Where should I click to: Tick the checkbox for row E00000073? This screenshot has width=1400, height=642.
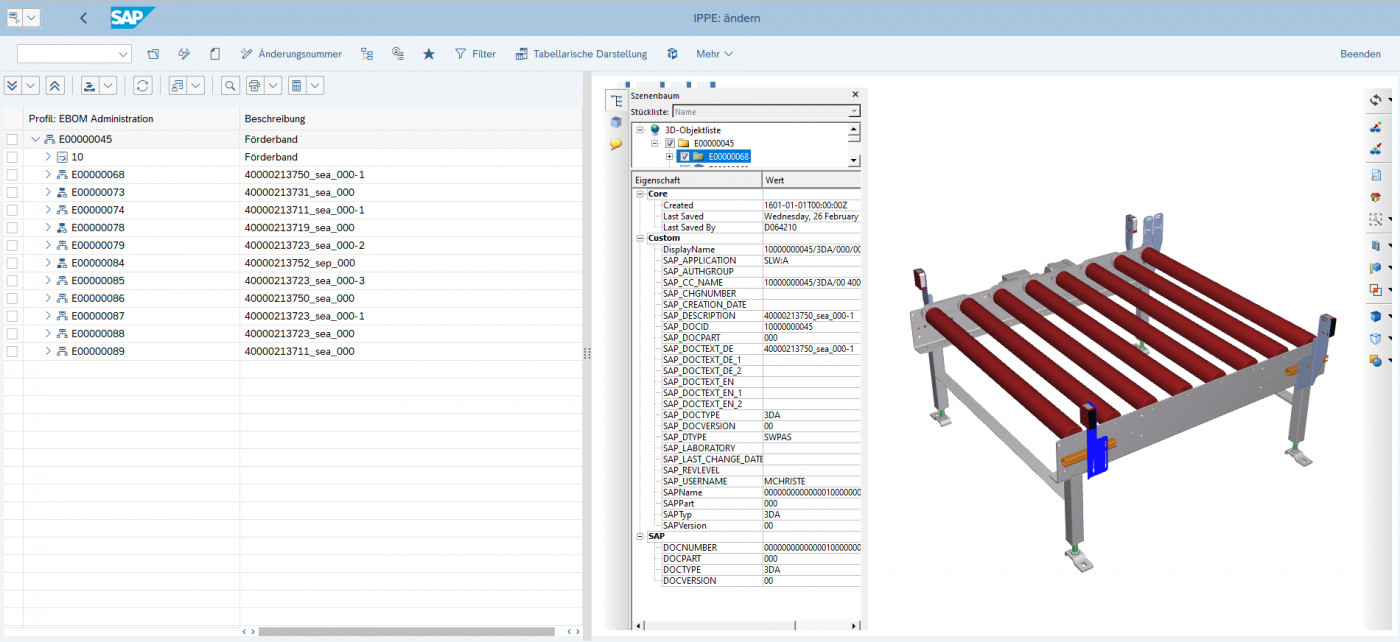pyautogui.click(x=12, y=192)
